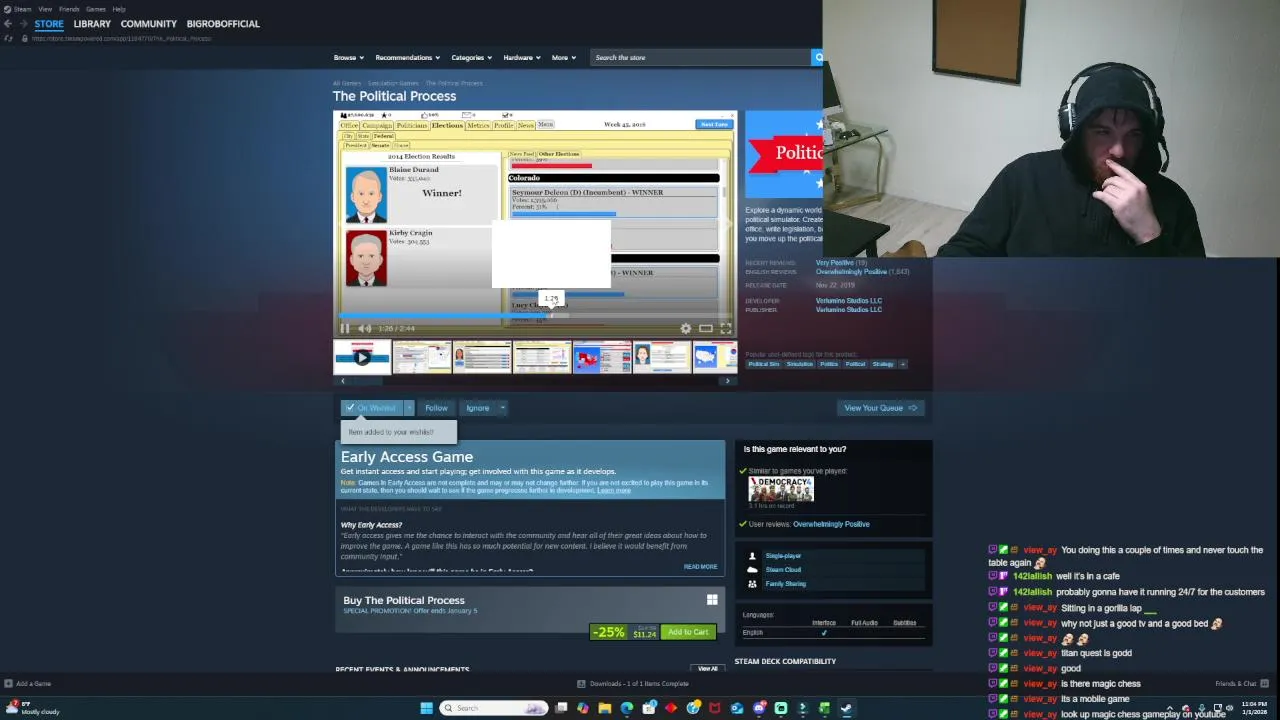Add The Political Process to cart

(688, 632)
